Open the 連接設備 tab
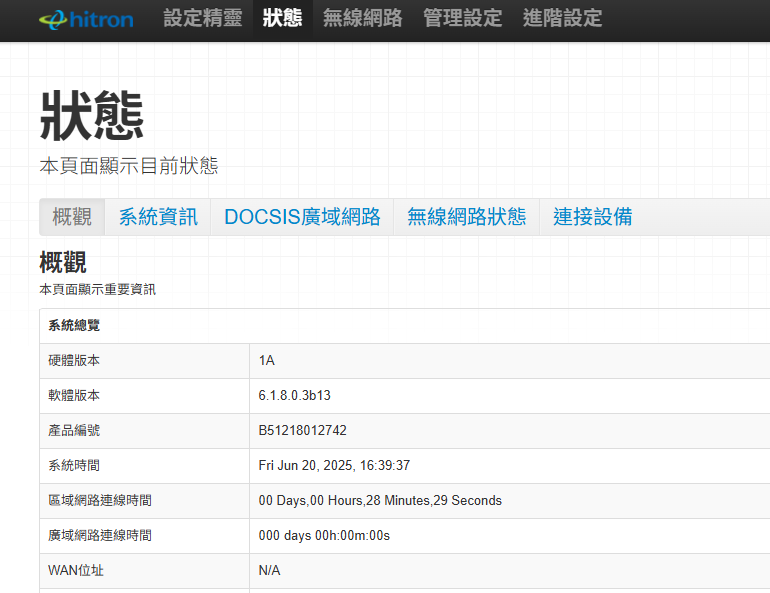 (x=593, y=217)
